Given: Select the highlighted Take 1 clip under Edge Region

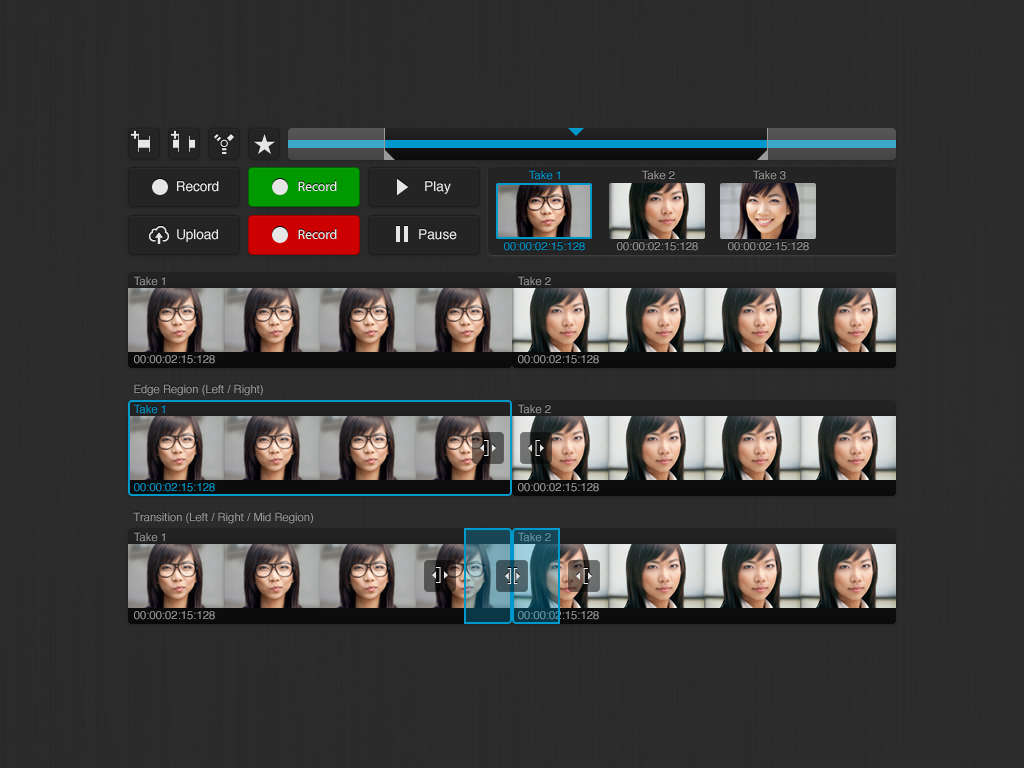Looking at the screenshot, I should 320,448.
